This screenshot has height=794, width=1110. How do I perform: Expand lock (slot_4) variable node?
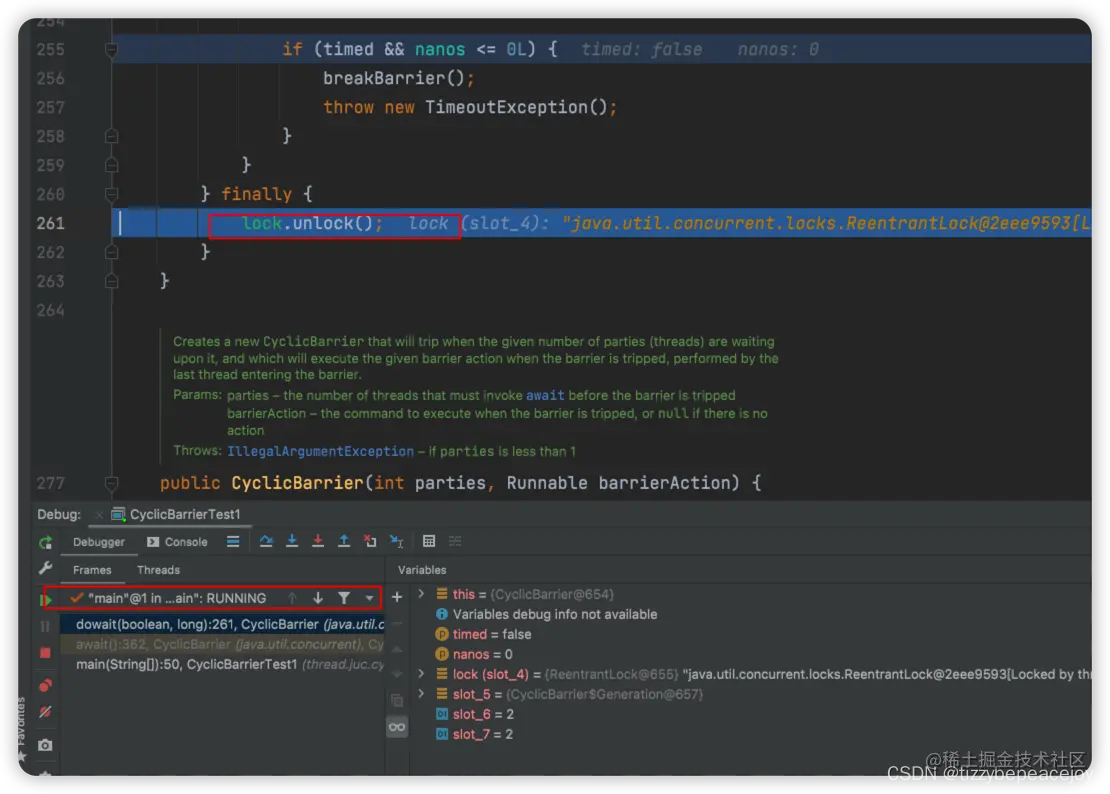point(421,674)
